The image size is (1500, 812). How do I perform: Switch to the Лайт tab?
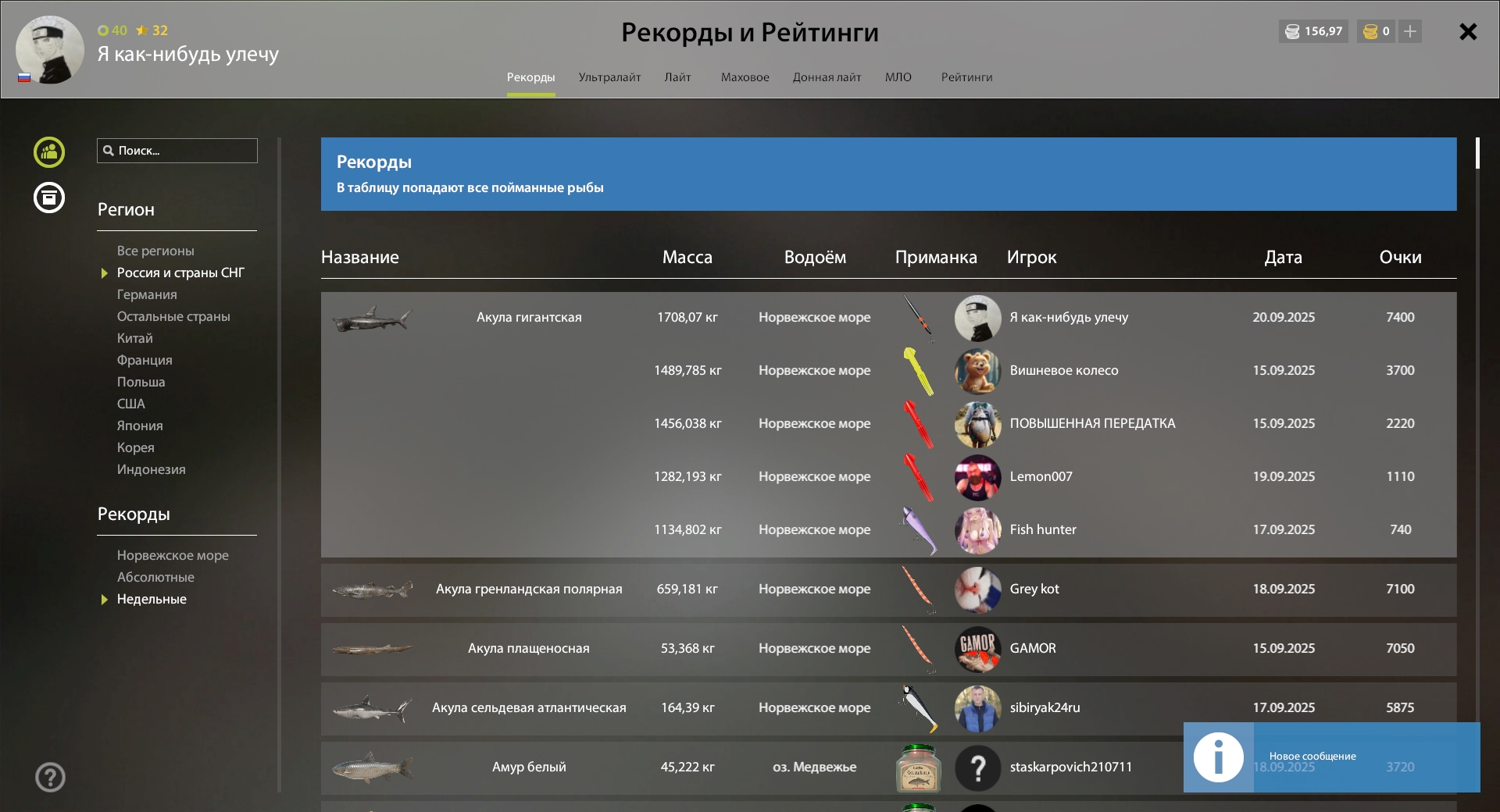677,77
